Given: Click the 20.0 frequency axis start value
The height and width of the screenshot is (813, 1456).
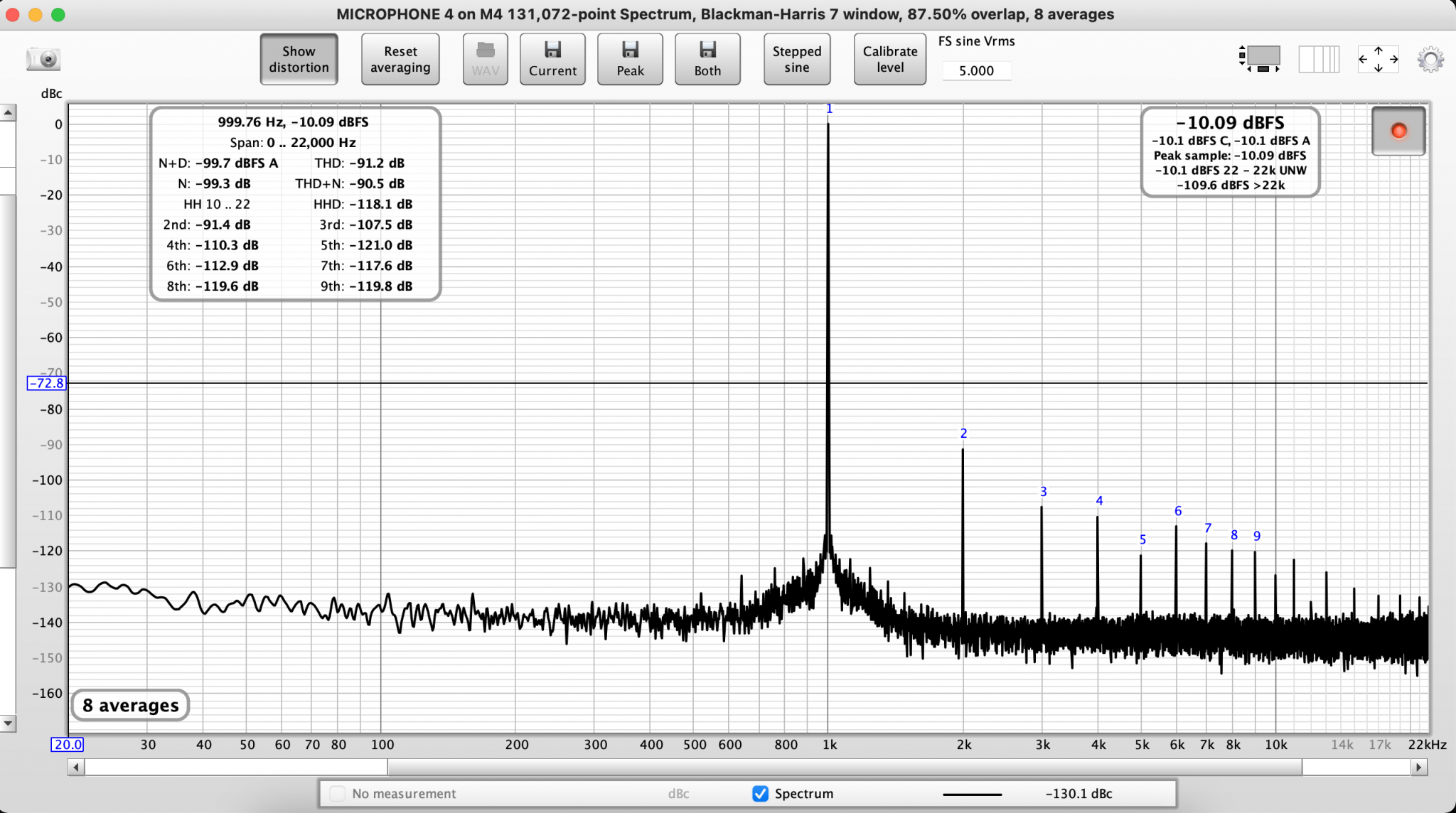Looking at the screenshot, I should (x=68, y=744).
